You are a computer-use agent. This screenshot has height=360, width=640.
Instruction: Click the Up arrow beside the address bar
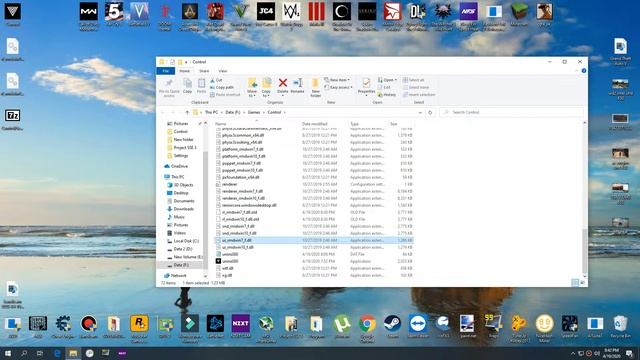[187, 112]
